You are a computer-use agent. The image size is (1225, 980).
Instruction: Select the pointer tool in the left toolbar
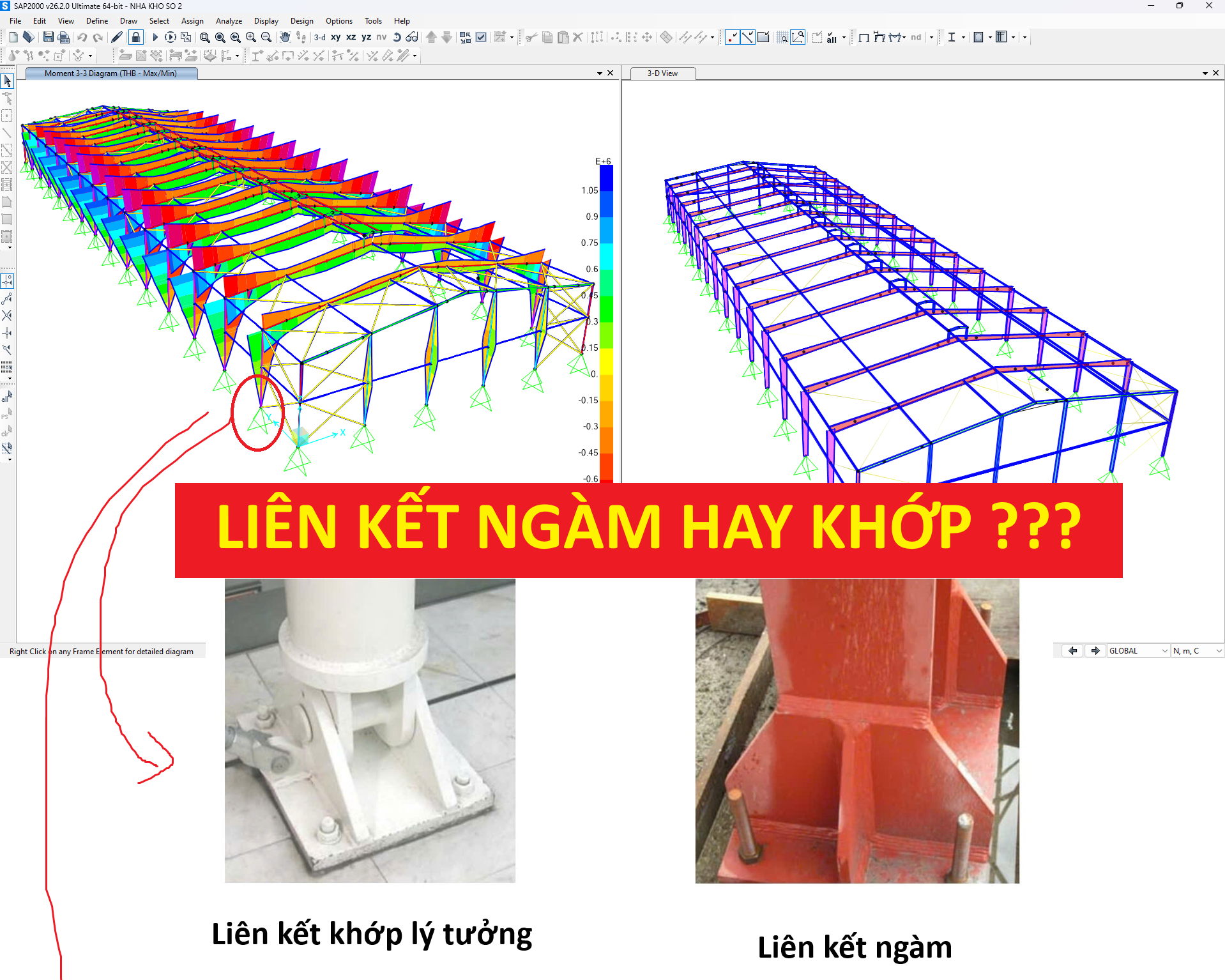(x=7, y=81)
